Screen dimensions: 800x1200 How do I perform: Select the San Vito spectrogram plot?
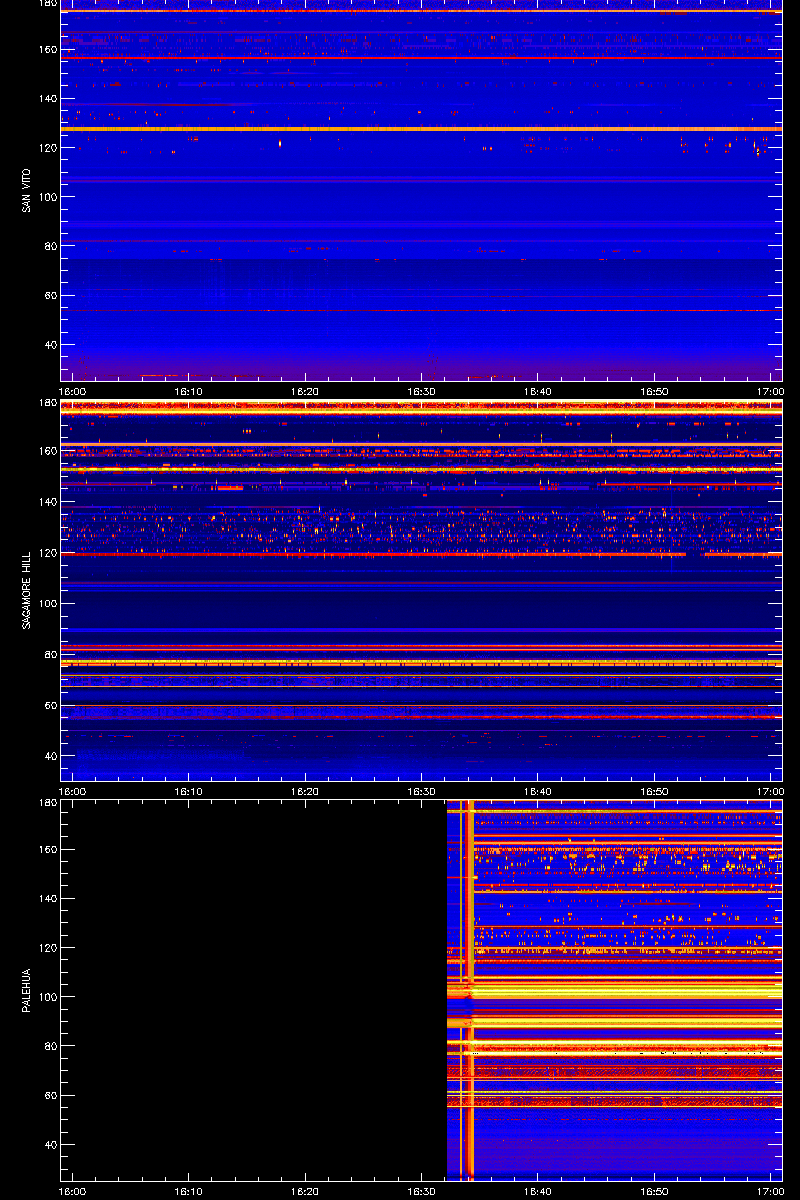tap(421, 190)
